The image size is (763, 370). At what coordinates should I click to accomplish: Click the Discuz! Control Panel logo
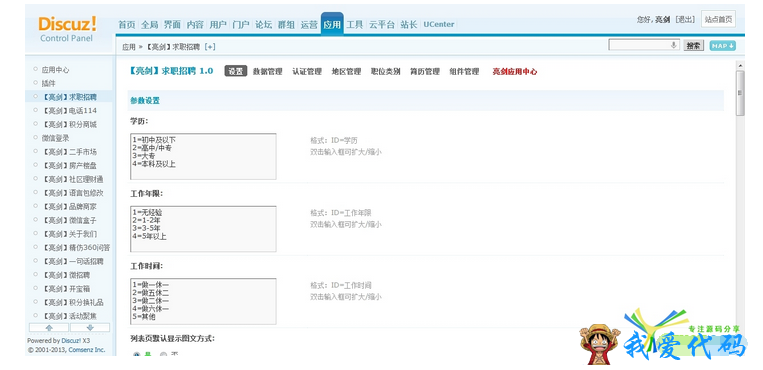click(67, 29)
